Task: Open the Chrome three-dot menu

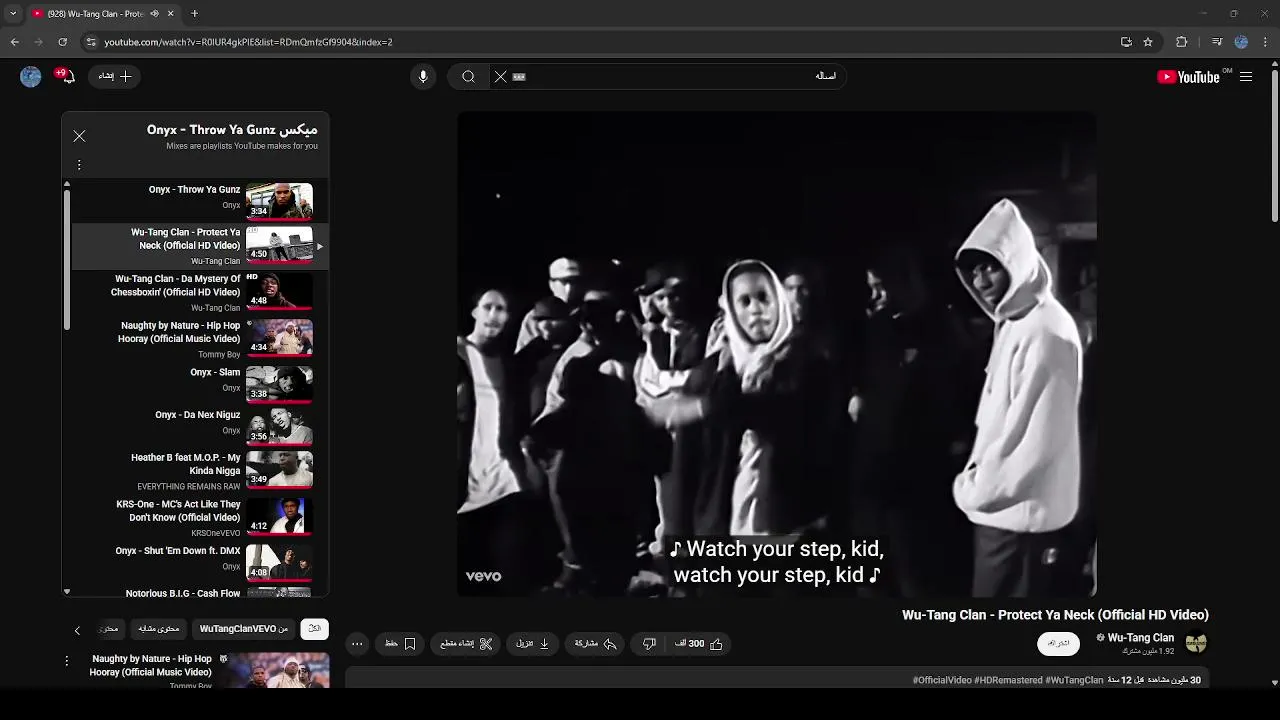Action: (x=1266, y=42)
